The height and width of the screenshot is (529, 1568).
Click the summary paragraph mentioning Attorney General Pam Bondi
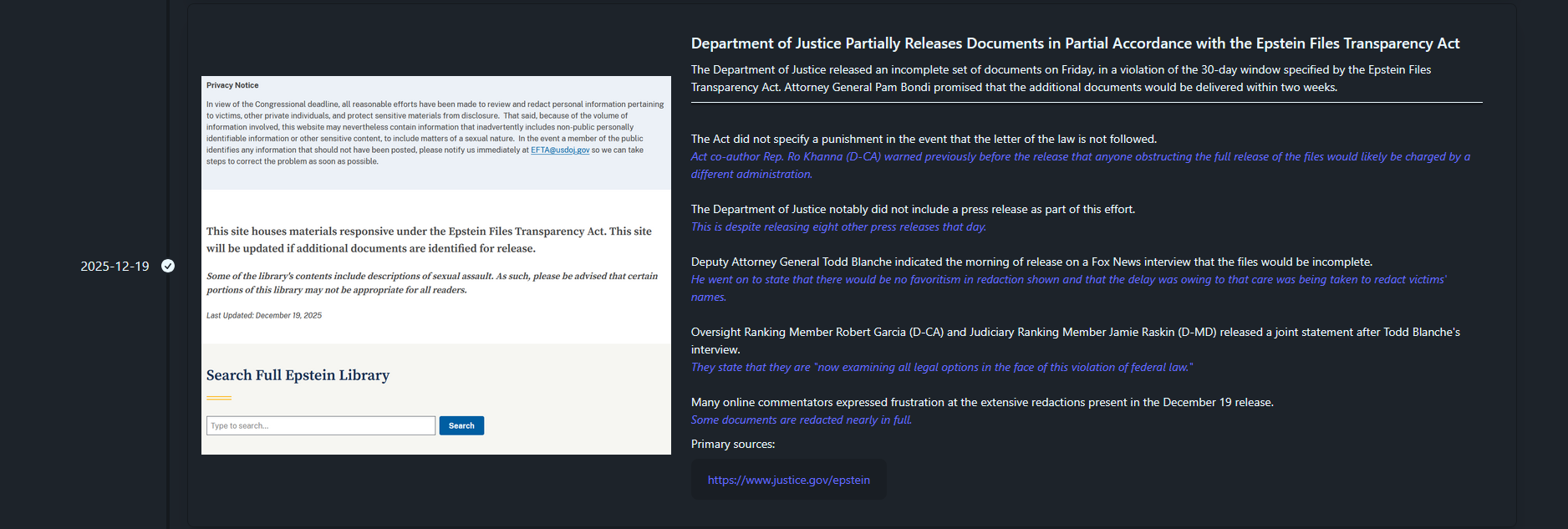(x=1061, y=79)
